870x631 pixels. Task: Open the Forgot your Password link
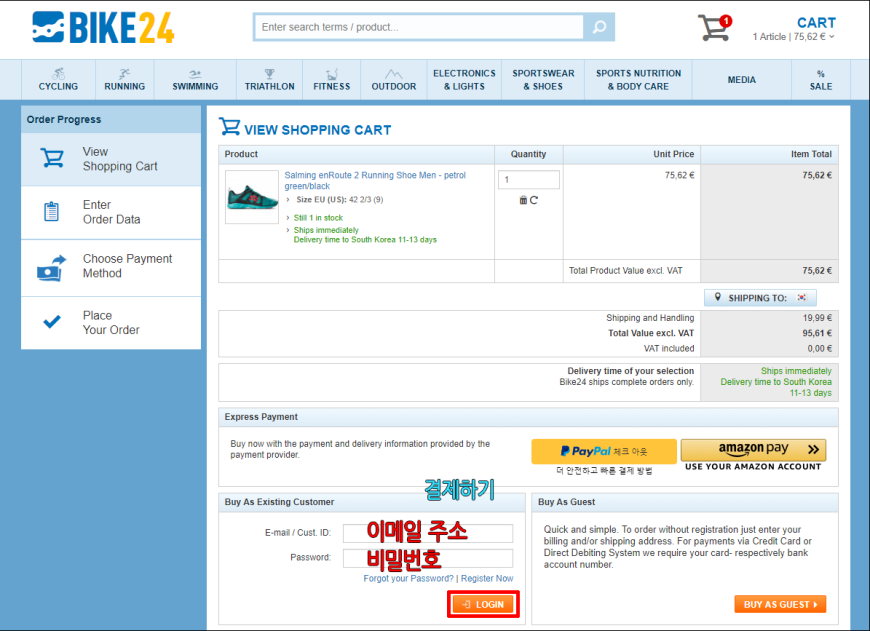[x=408, y=578]
